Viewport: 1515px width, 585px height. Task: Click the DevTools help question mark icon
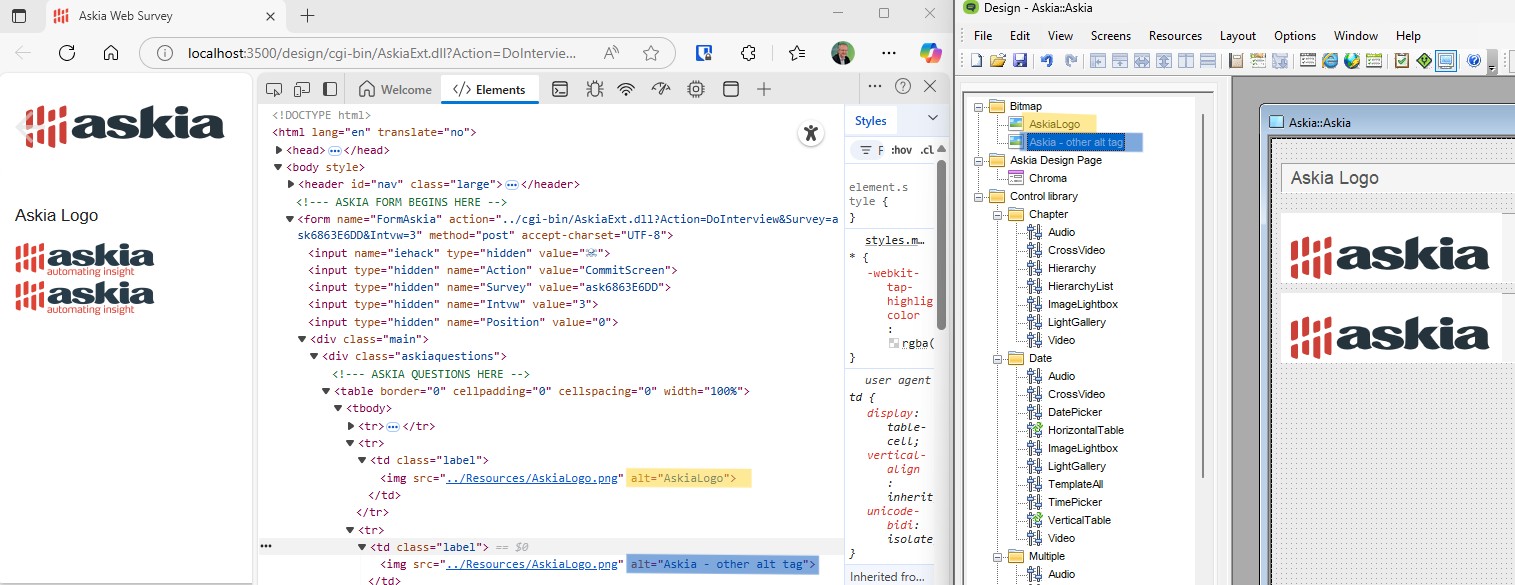(x=903, y=87)
